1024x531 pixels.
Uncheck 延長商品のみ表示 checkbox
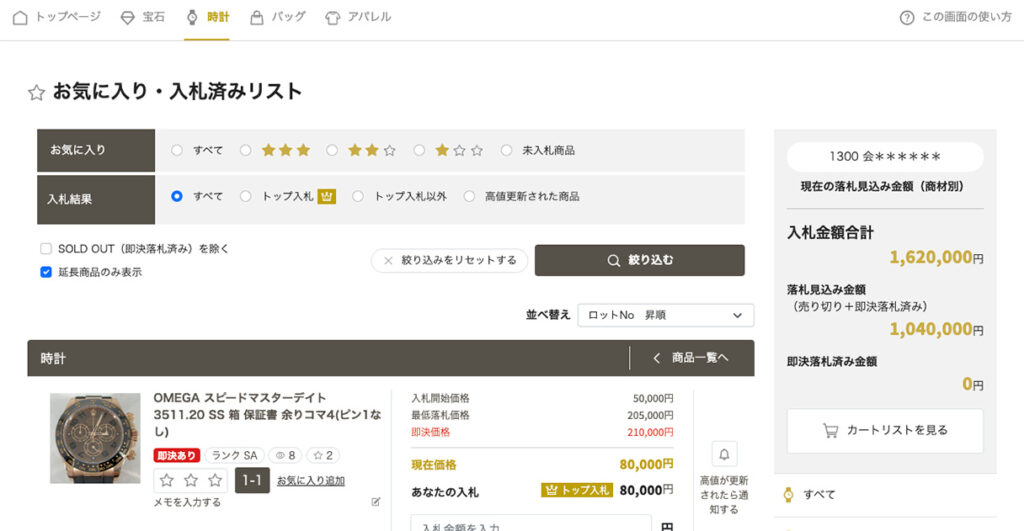[x=46, y=272]
